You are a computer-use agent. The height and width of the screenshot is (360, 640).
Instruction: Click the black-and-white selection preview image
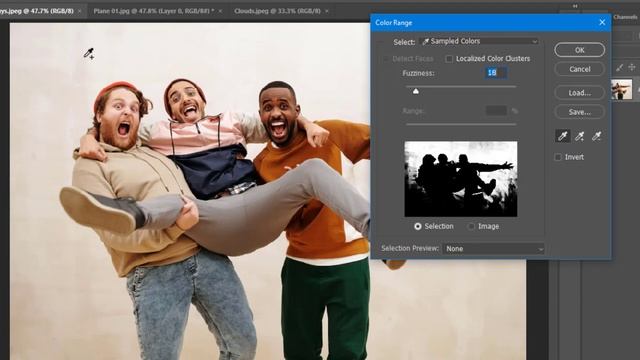461,179
